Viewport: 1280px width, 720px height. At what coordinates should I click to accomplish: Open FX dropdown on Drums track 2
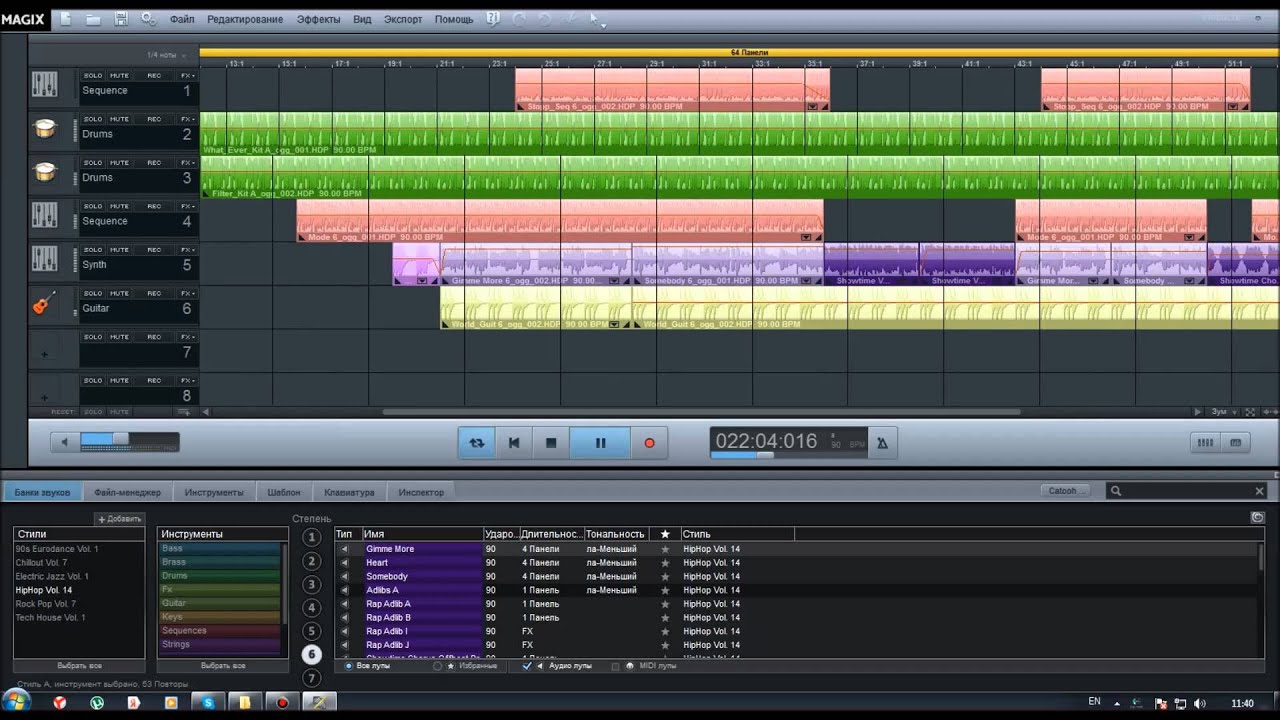point(187,119)
